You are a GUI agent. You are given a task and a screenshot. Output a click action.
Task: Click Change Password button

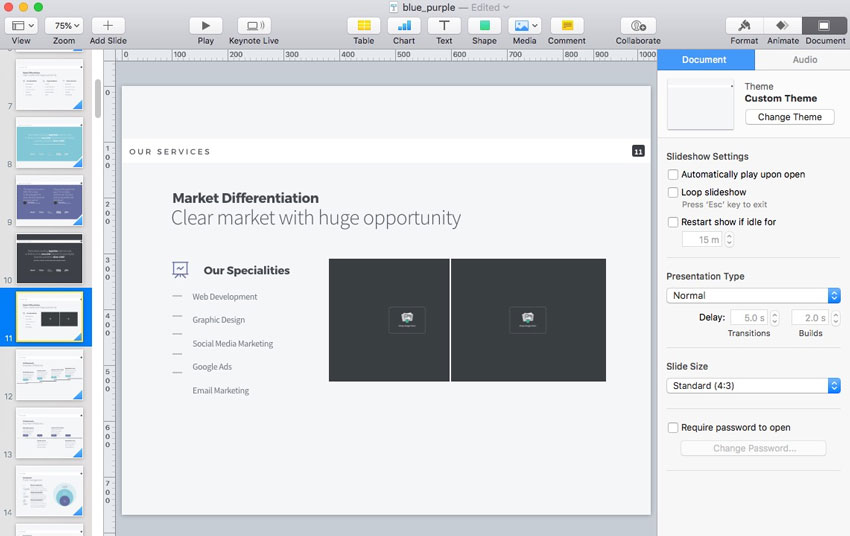click(754, 448)
